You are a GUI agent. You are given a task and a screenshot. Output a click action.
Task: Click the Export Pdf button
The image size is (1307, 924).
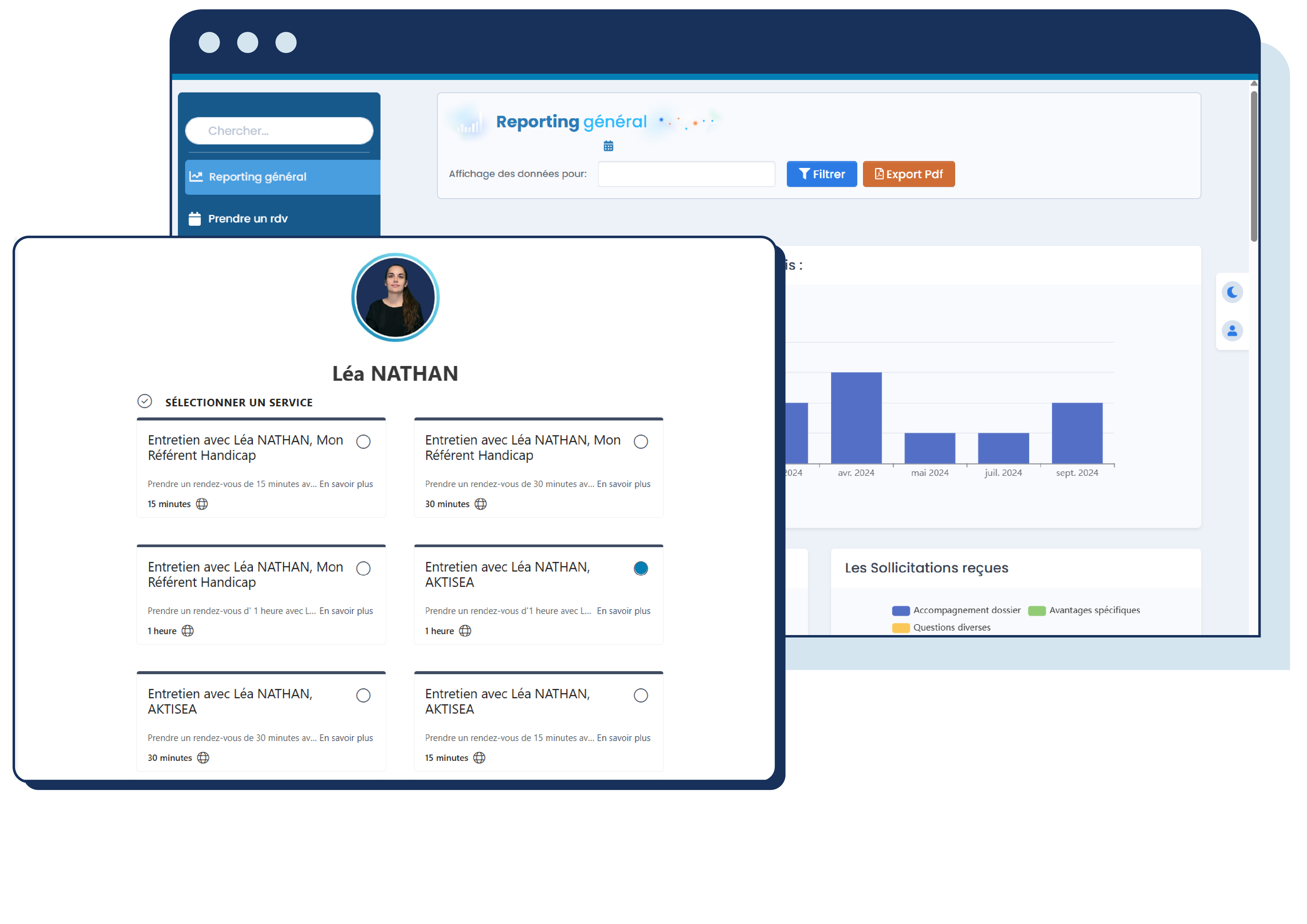pyautogui.click(x=908, y=174)
